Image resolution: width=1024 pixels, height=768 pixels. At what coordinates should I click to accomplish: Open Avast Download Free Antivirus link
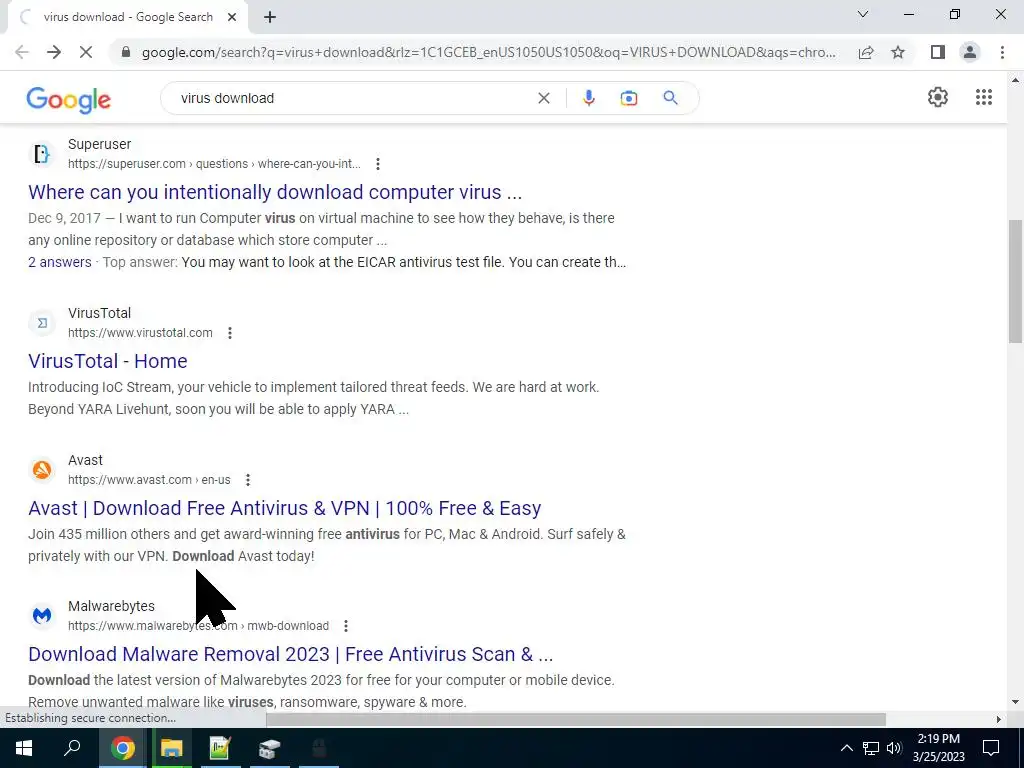[x=285, y=508]
